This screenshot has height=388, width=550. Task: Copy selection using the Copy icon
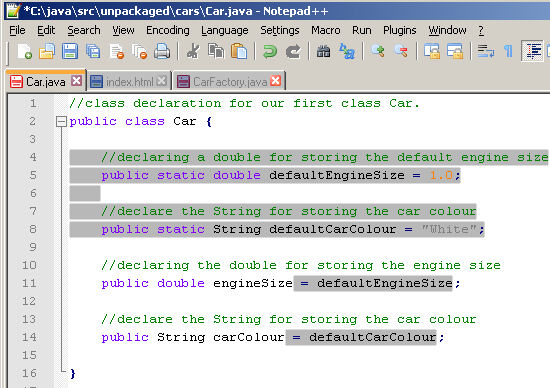pos(216,52)
